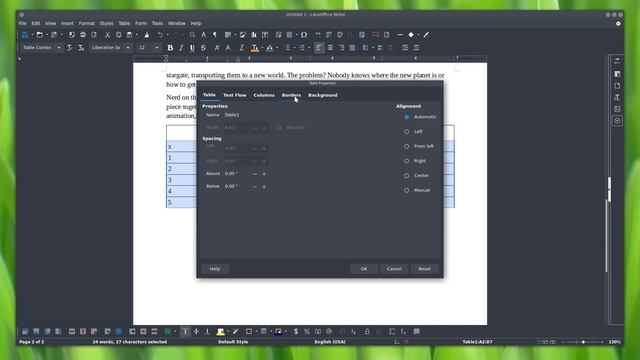640x360 pixels.
Task: Click the Align Right icon
Action: (341, 48)
